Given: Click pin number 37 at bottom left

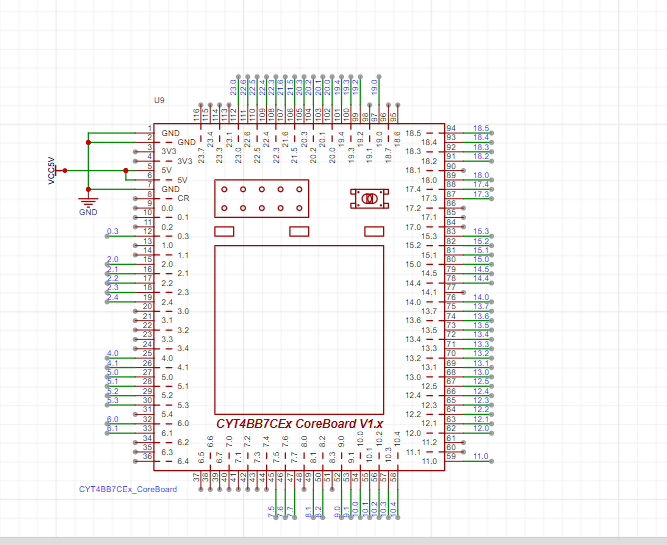Looking at the screenshot, I should (196, 477).
